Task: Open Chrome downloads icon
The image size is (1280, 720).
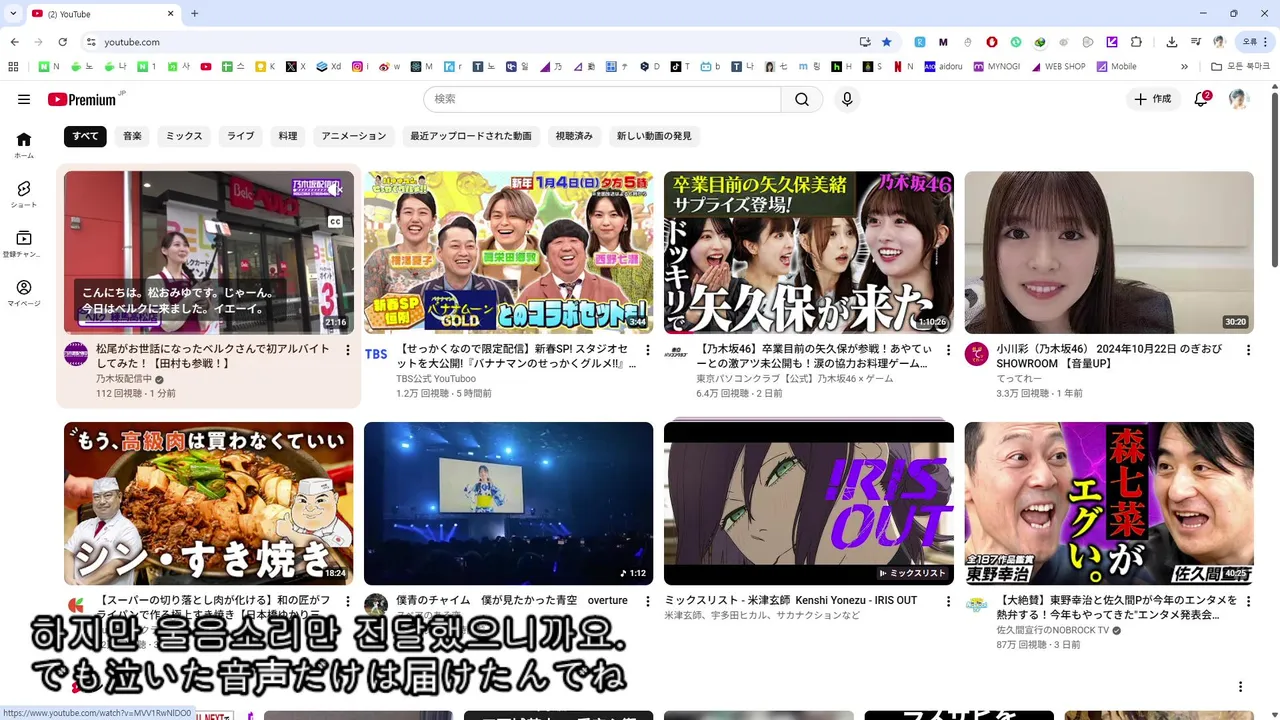Action: pos(1172,42)
